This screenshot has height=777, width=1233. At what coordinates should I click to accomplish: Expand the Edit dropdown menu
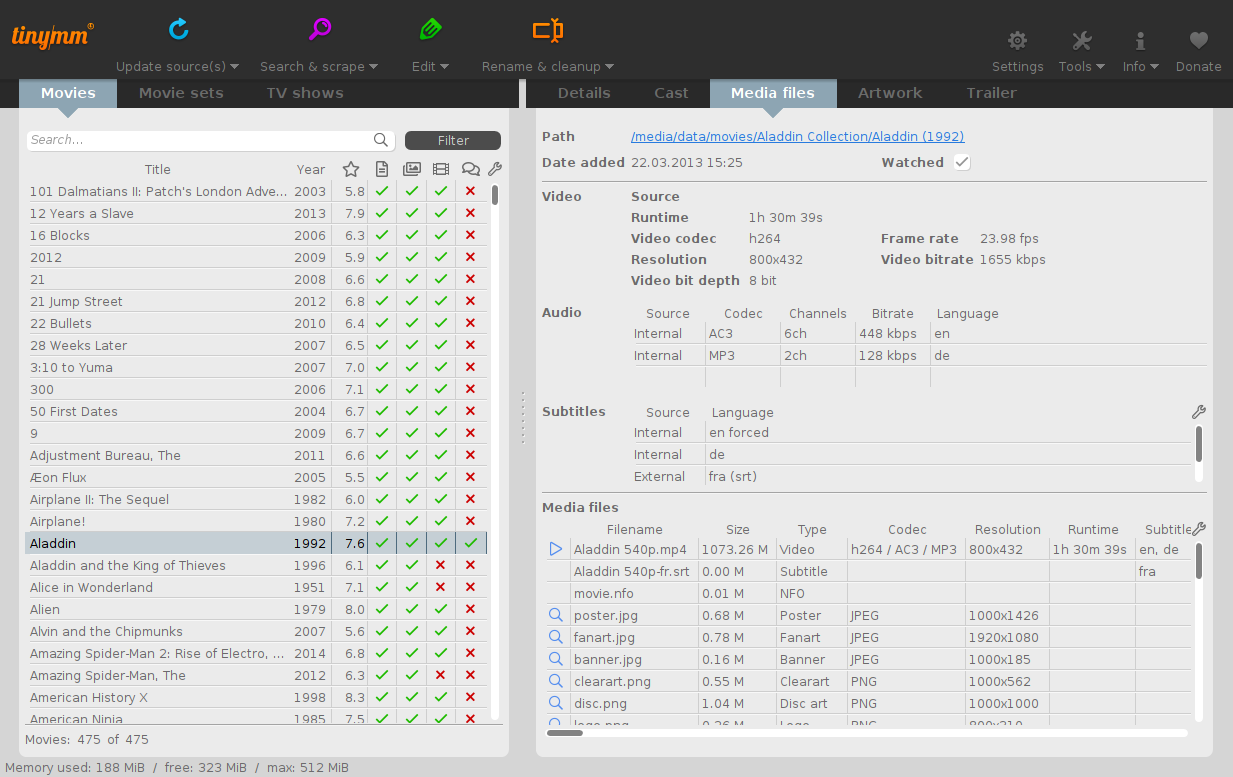[430, 66]
